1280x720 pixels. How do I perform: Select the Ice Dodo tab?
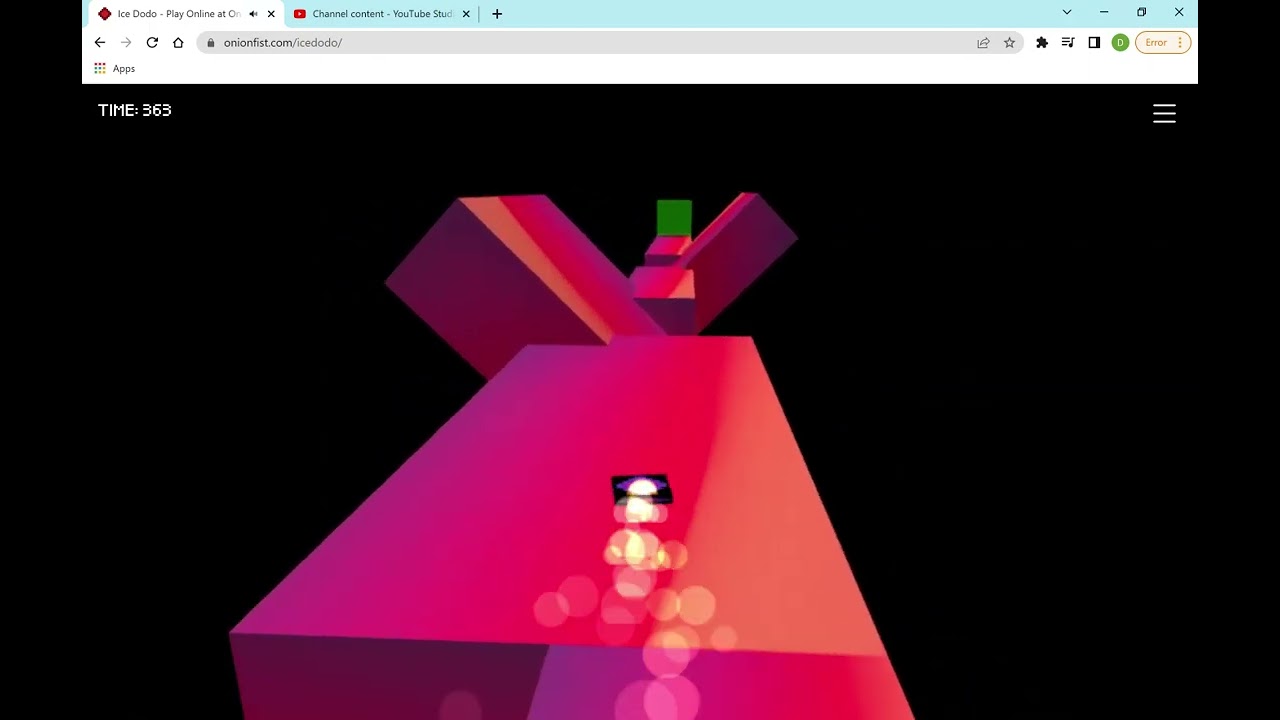(x=175, y=14)
